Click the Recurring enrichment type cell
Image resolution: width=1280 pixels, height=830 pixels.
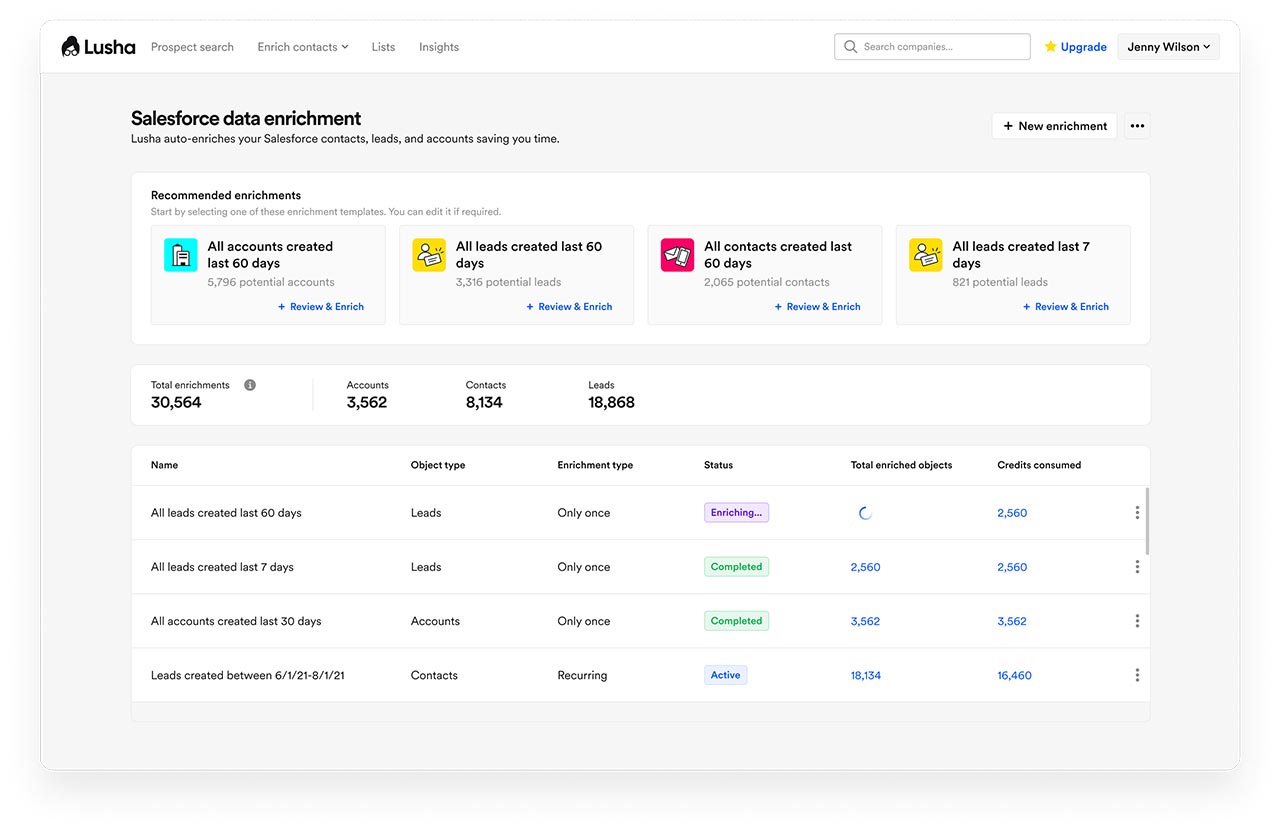point(582,675)
